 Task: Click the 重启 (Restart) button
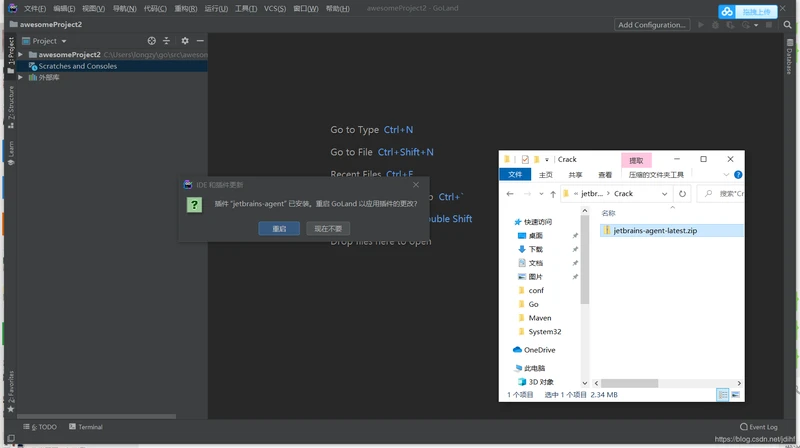click(279, 229)
